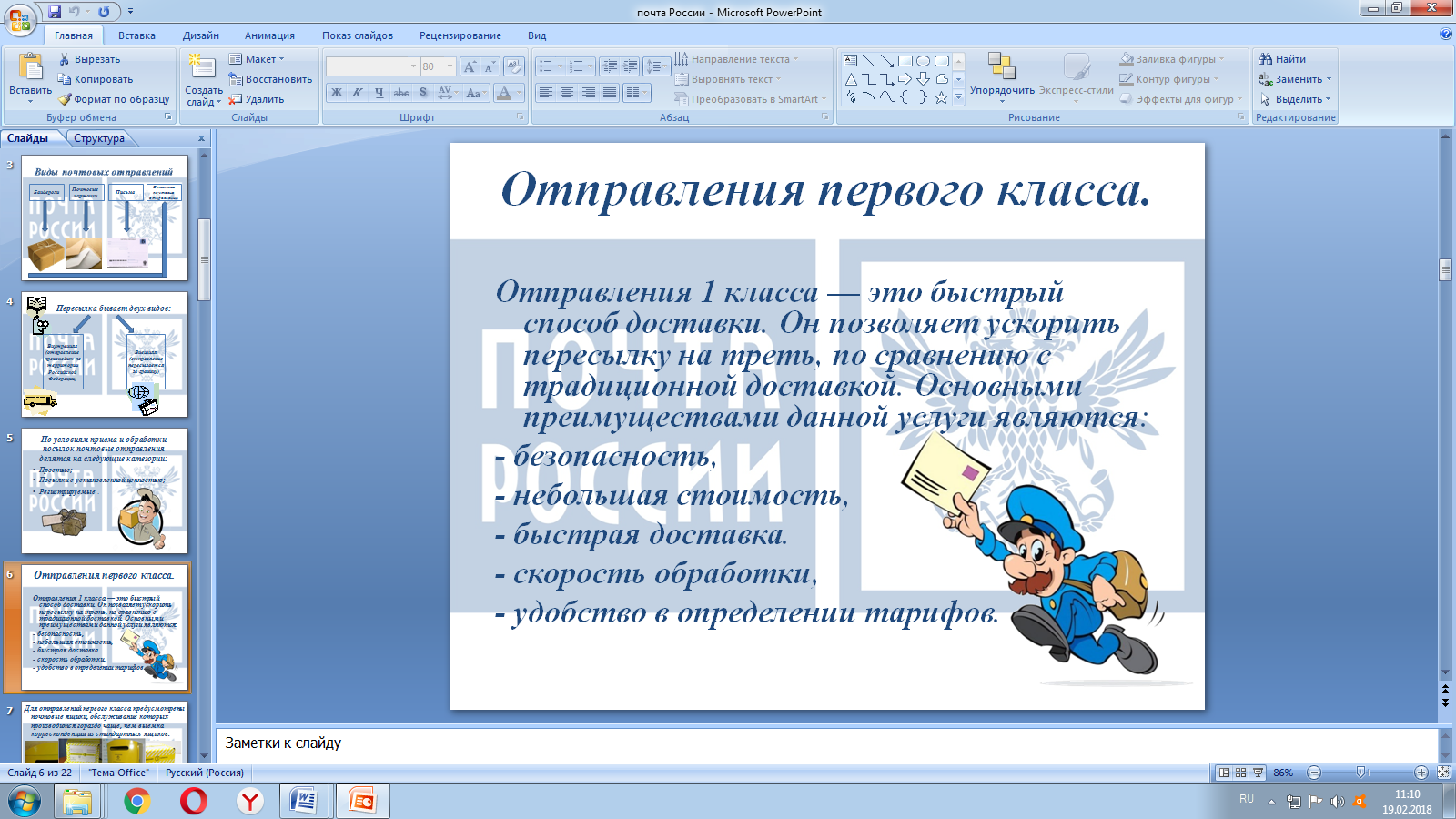1456x819 pixels.
Task: Click the Copy (Копировать) icon
Action: [x=65, y=79]
